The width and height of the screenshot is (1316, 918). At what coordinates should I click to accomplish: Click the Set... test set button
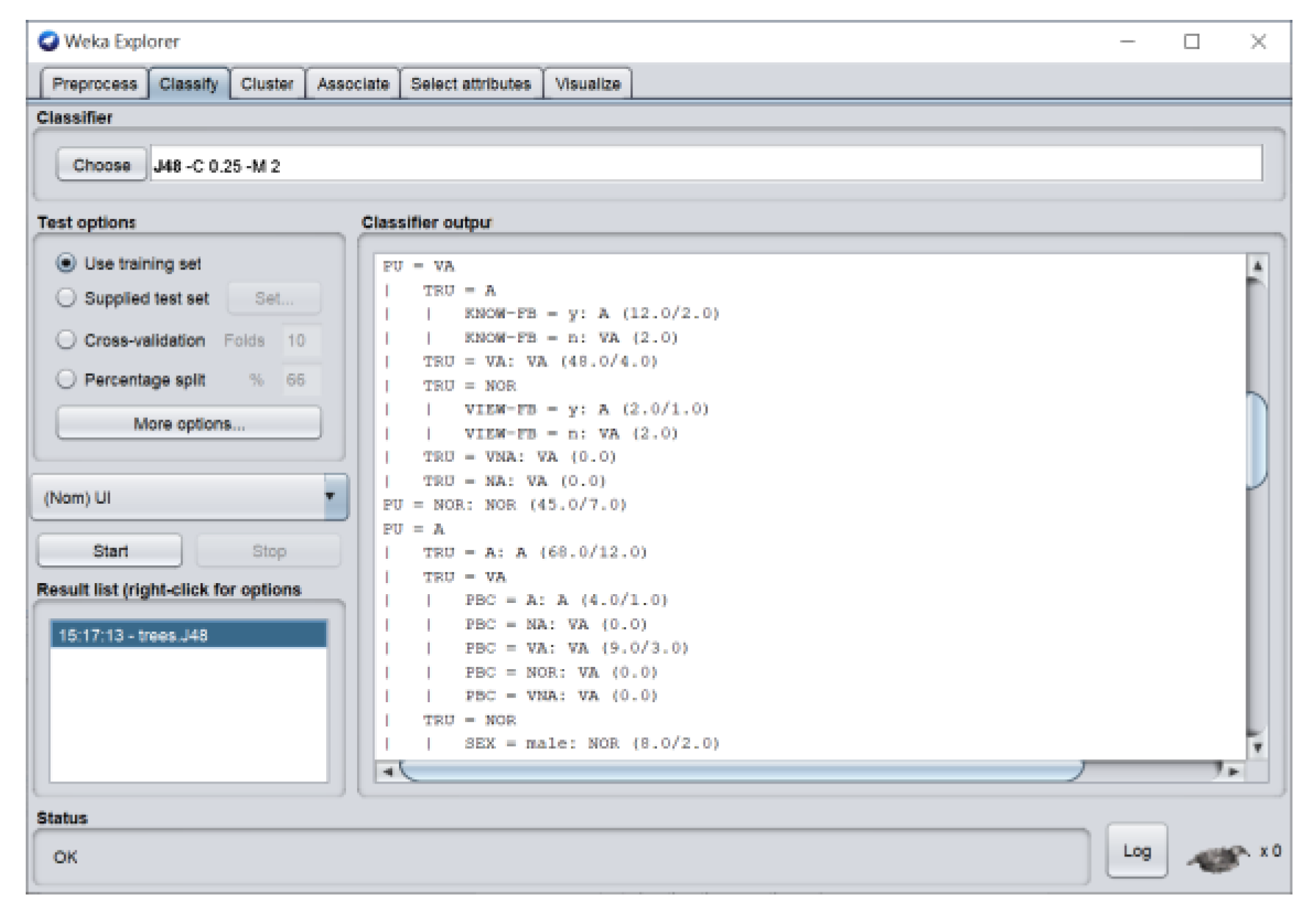[x=274, y=298]
